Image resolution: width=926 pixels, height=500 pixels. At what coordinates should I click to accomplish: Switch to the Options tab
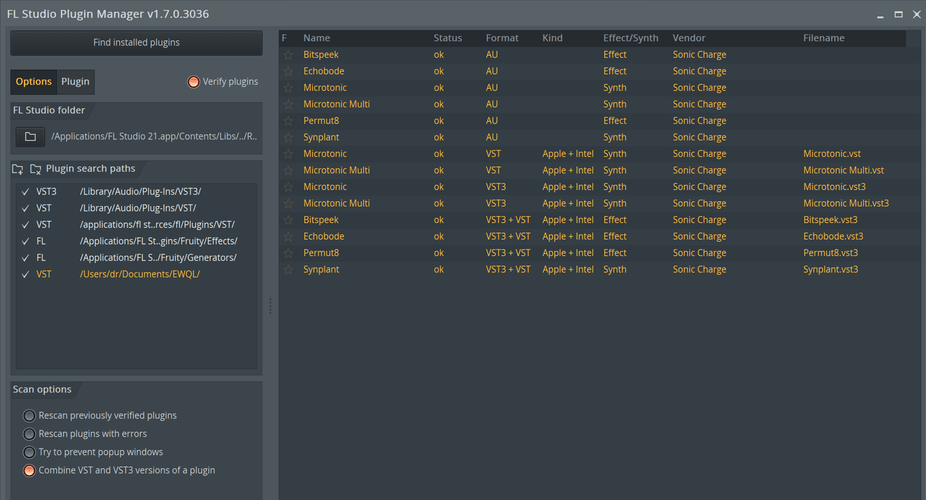(x=34, y=81)
